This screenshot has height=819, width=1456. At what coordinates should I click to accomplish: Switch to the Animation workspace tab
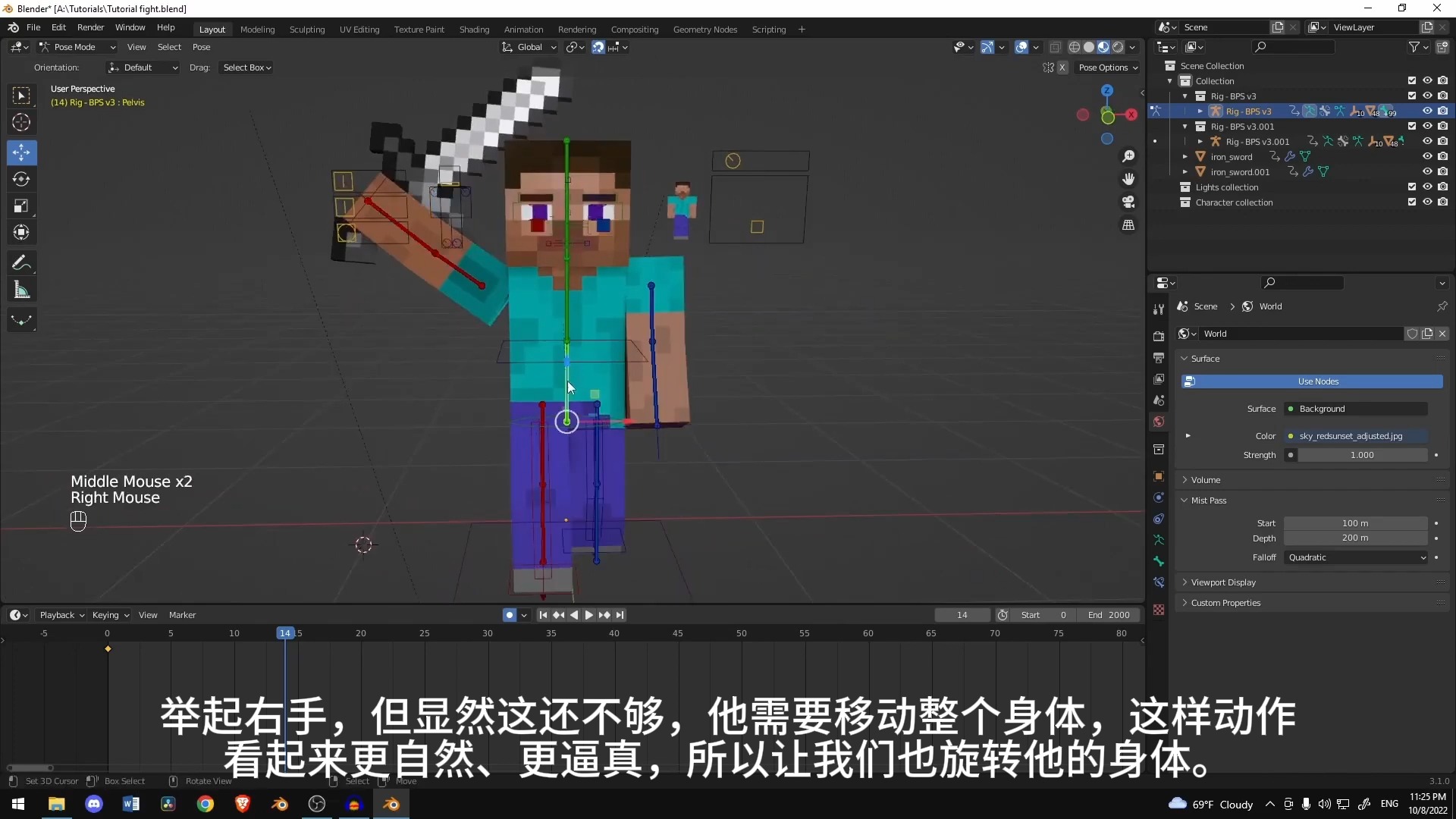pos(523,29)
